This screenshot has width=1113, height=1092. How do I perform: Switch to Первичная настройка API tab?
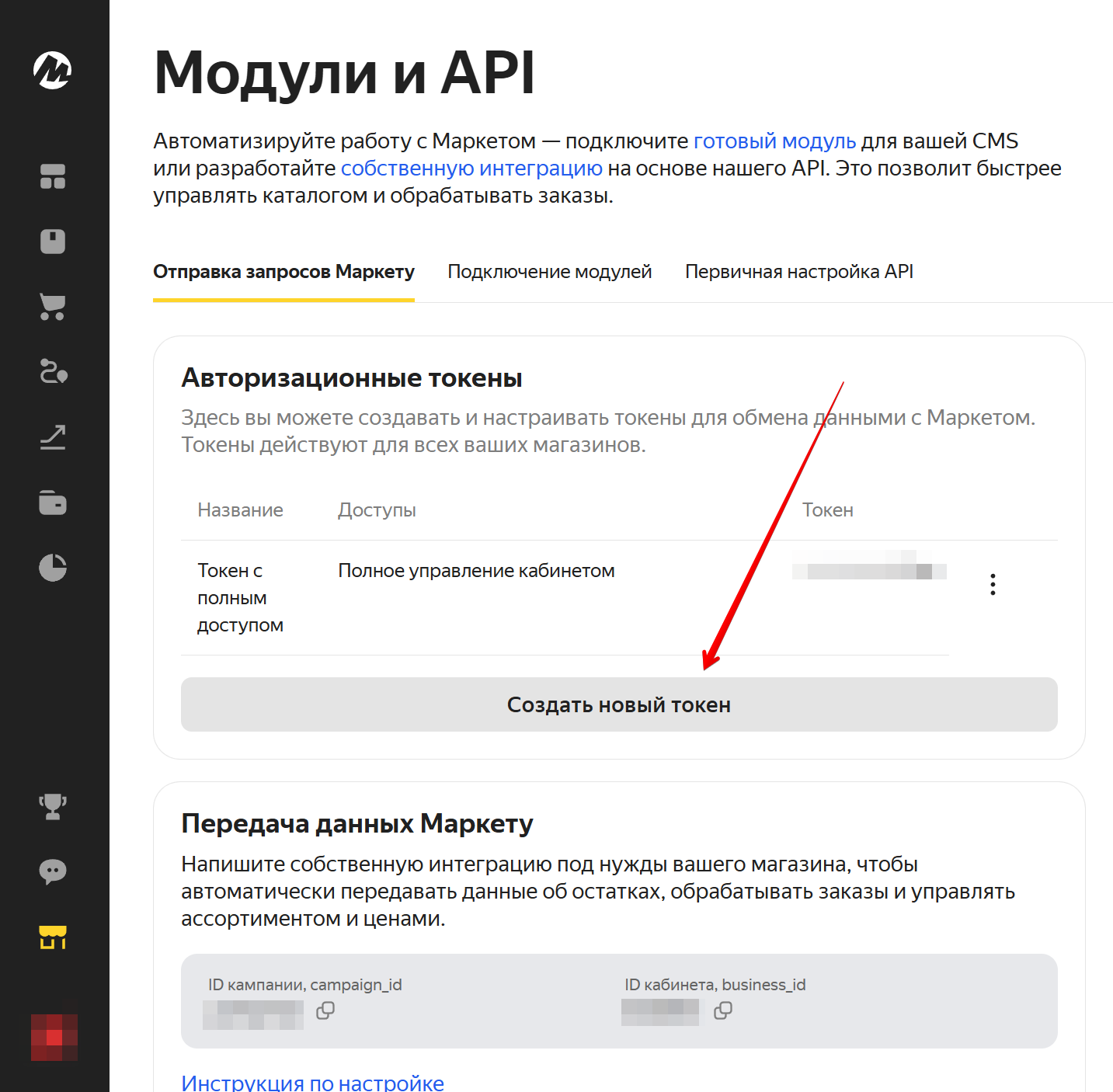(799, 272)
